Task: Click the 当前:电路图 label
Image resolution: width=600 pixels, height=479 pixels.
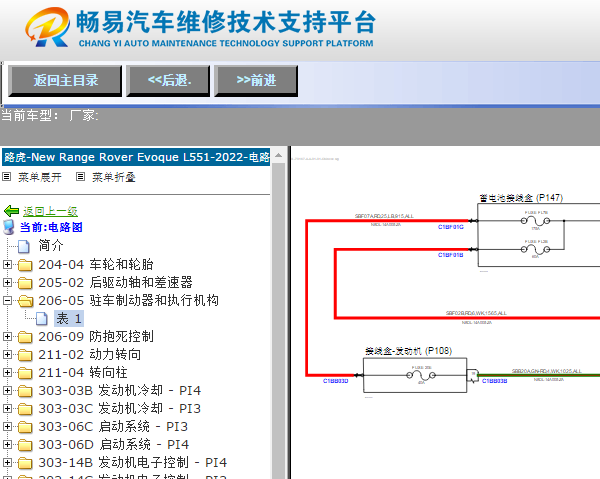Action: click(x=51, y=227)
